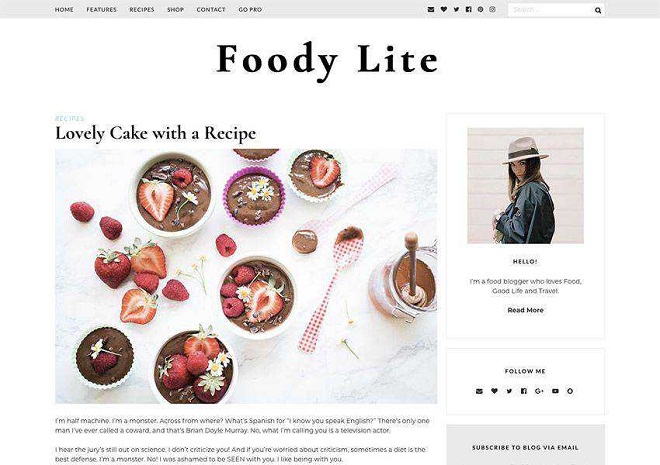Screen dimensions: 660x465
Task: Click Twitter icon under Follow Me
Action: pyautogui.click(x=509, y=391)
